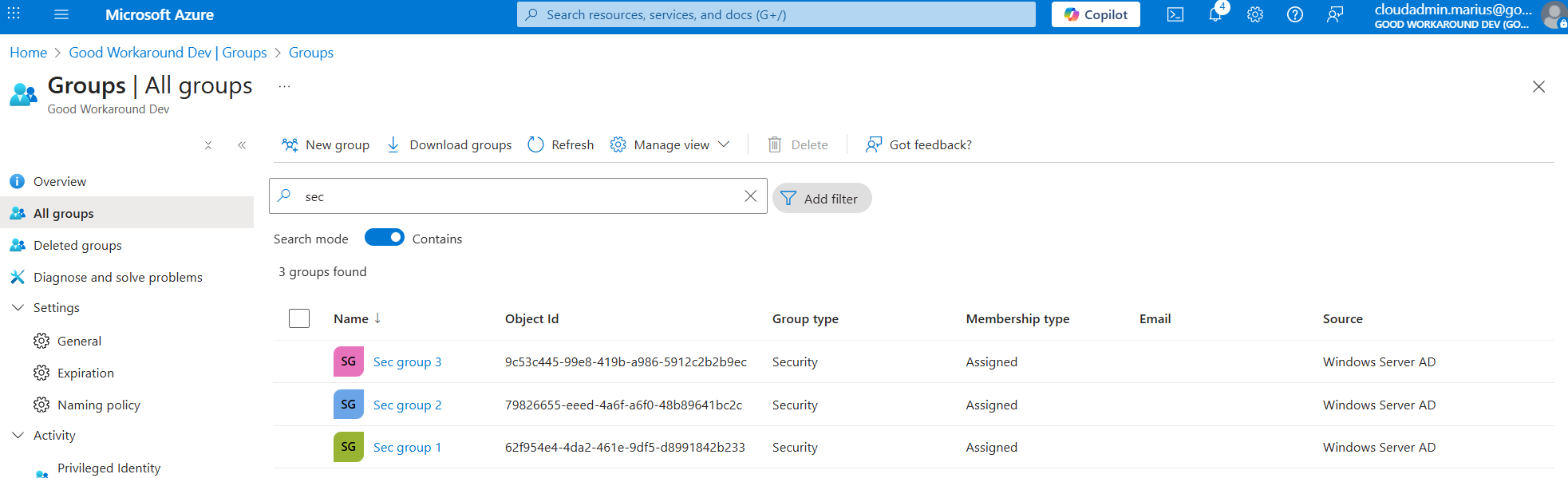Check the select-all groups checkbox
Screen dimensions: 1568x478
pyautogui.click(x=299, y=318)
